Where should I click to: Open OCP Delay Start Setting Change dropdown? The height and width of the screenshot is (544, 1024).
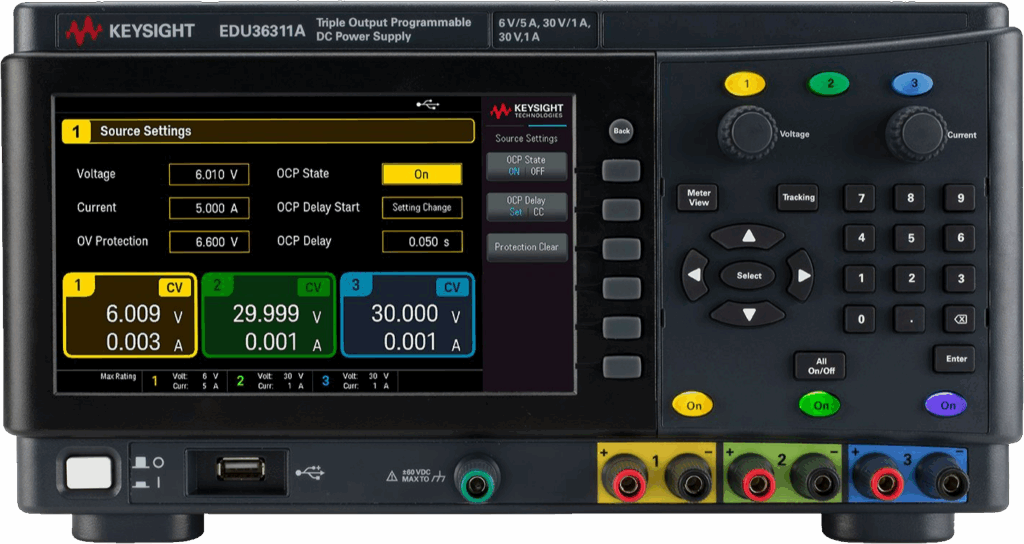(422, 208)
